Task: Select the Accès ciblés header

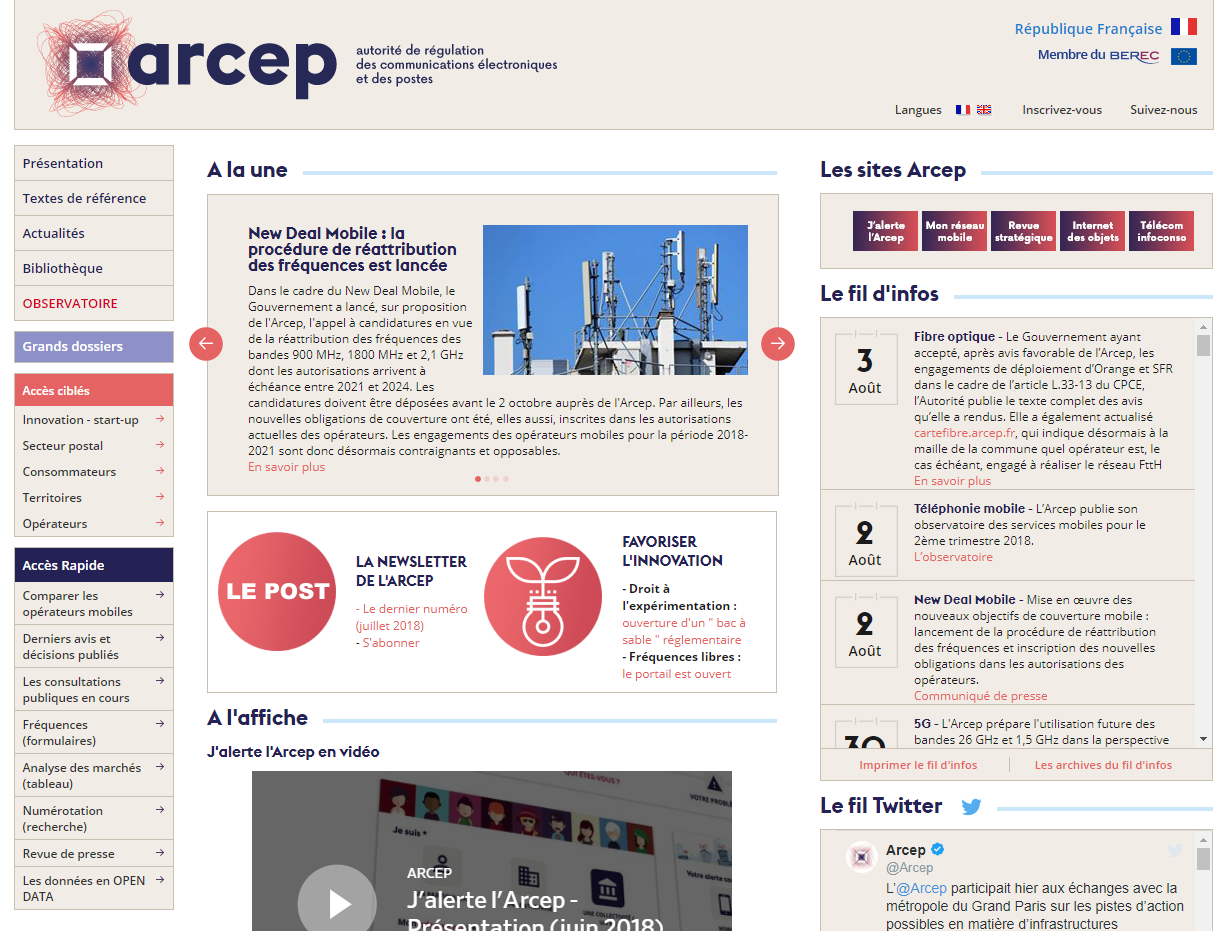Action: tap(94, 390)
